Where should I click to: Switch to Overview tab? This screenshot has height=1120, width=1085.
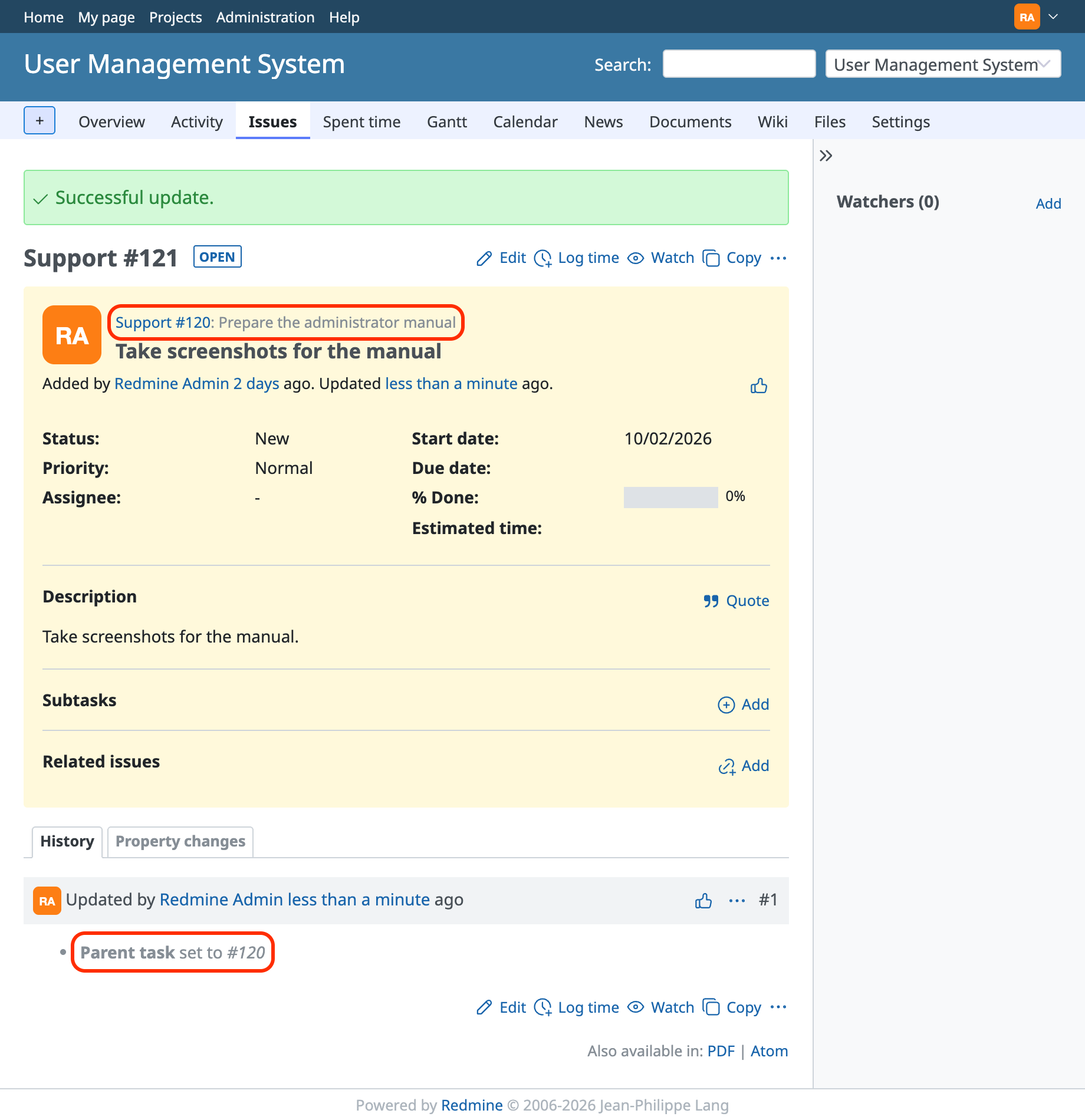pos(111,121)
